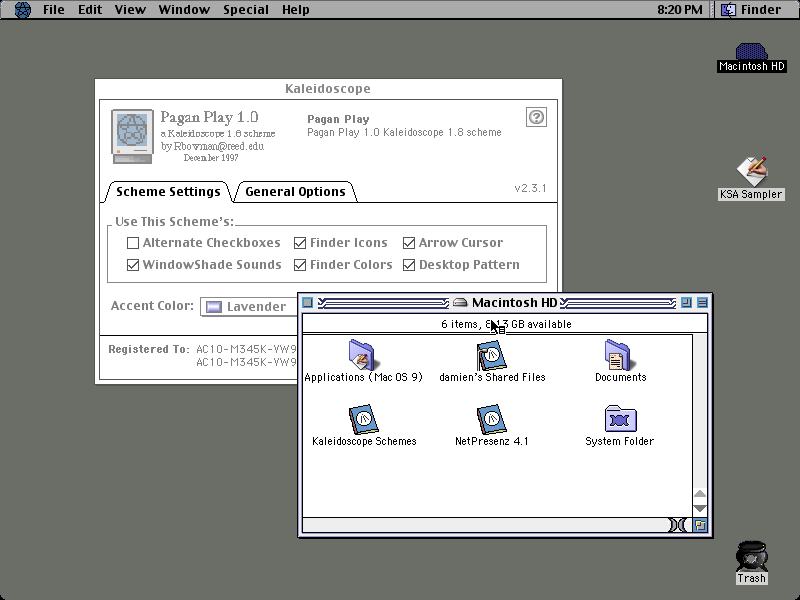Click the resize grow box of Macintosh HD
The image size is (800, 600).
pos(700,525)
